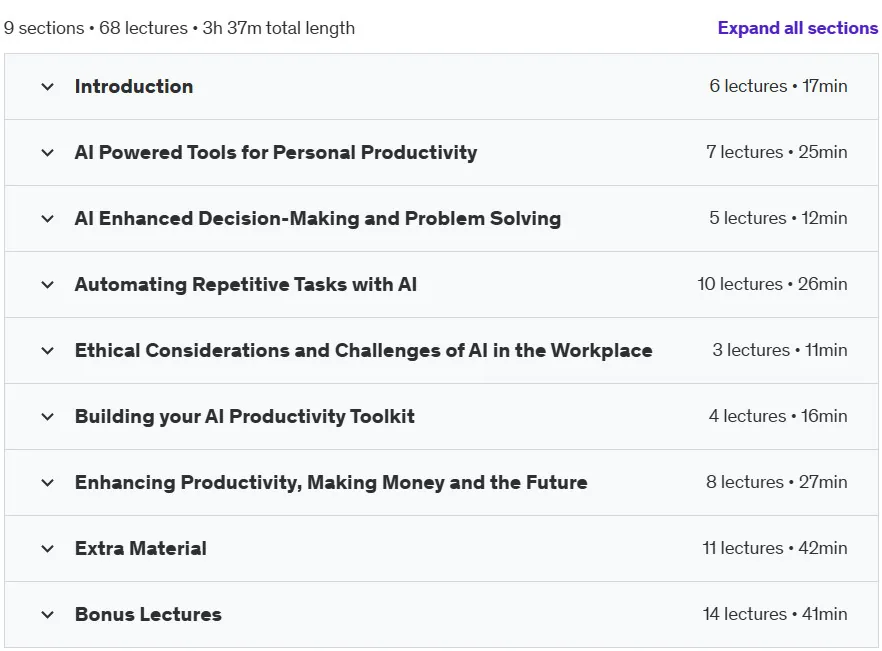Expand Bonus Lectures section chevron
Viewport: 882px width, 651px height.
(48, 614)
